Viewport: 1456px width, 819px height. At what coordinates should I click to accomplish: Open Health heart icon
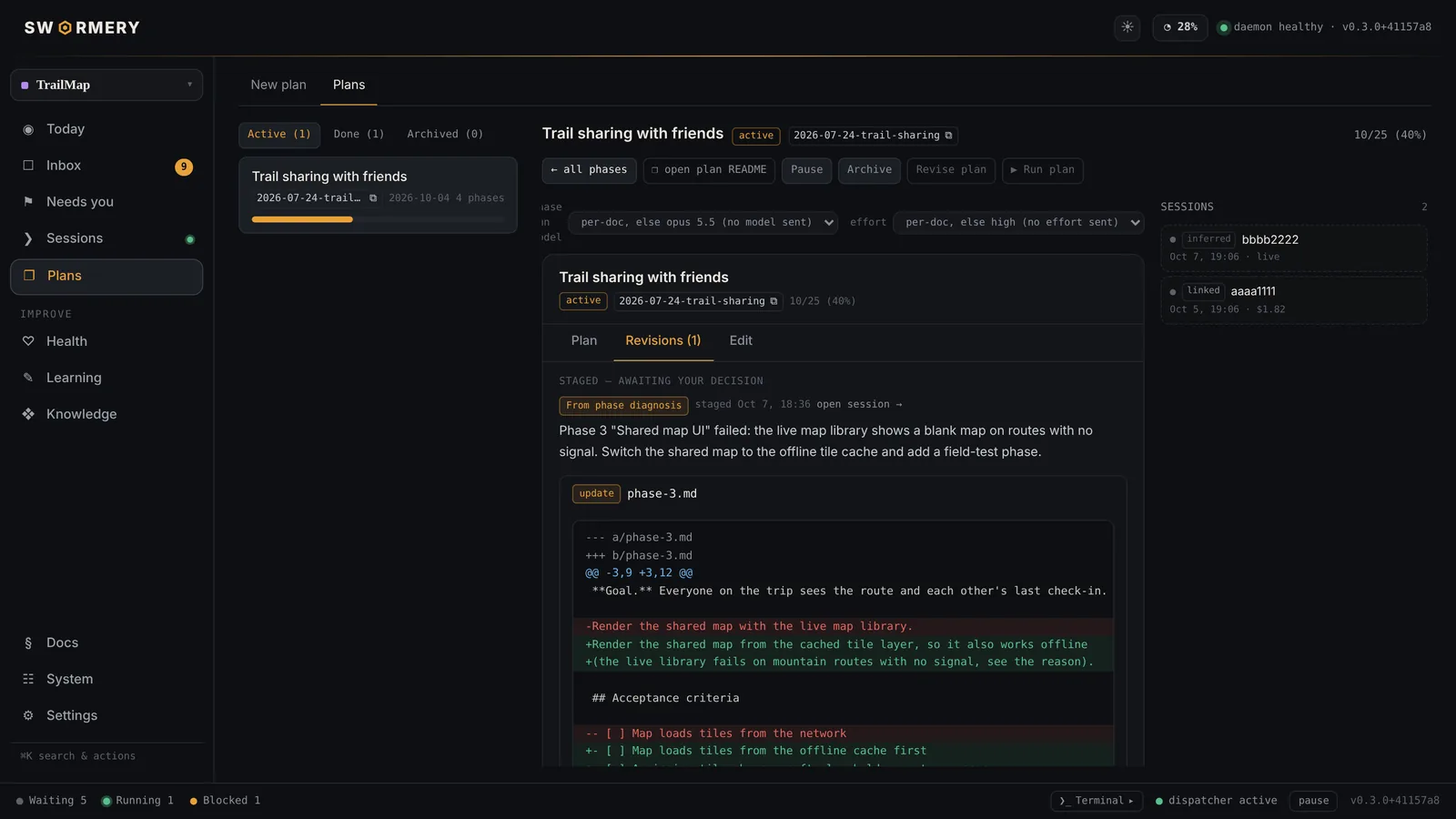[28, 341]
